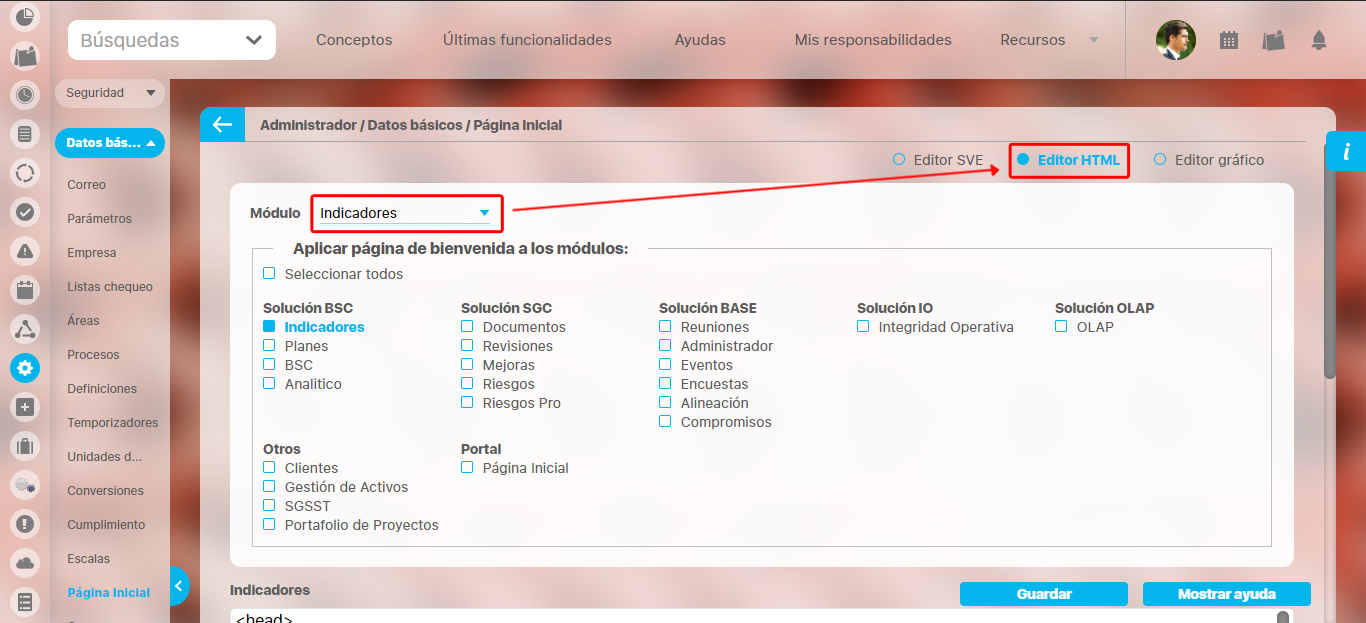This screenshot has height=623, width=1366.
Task: Open the notifications bell
Action: point(1319,41)
